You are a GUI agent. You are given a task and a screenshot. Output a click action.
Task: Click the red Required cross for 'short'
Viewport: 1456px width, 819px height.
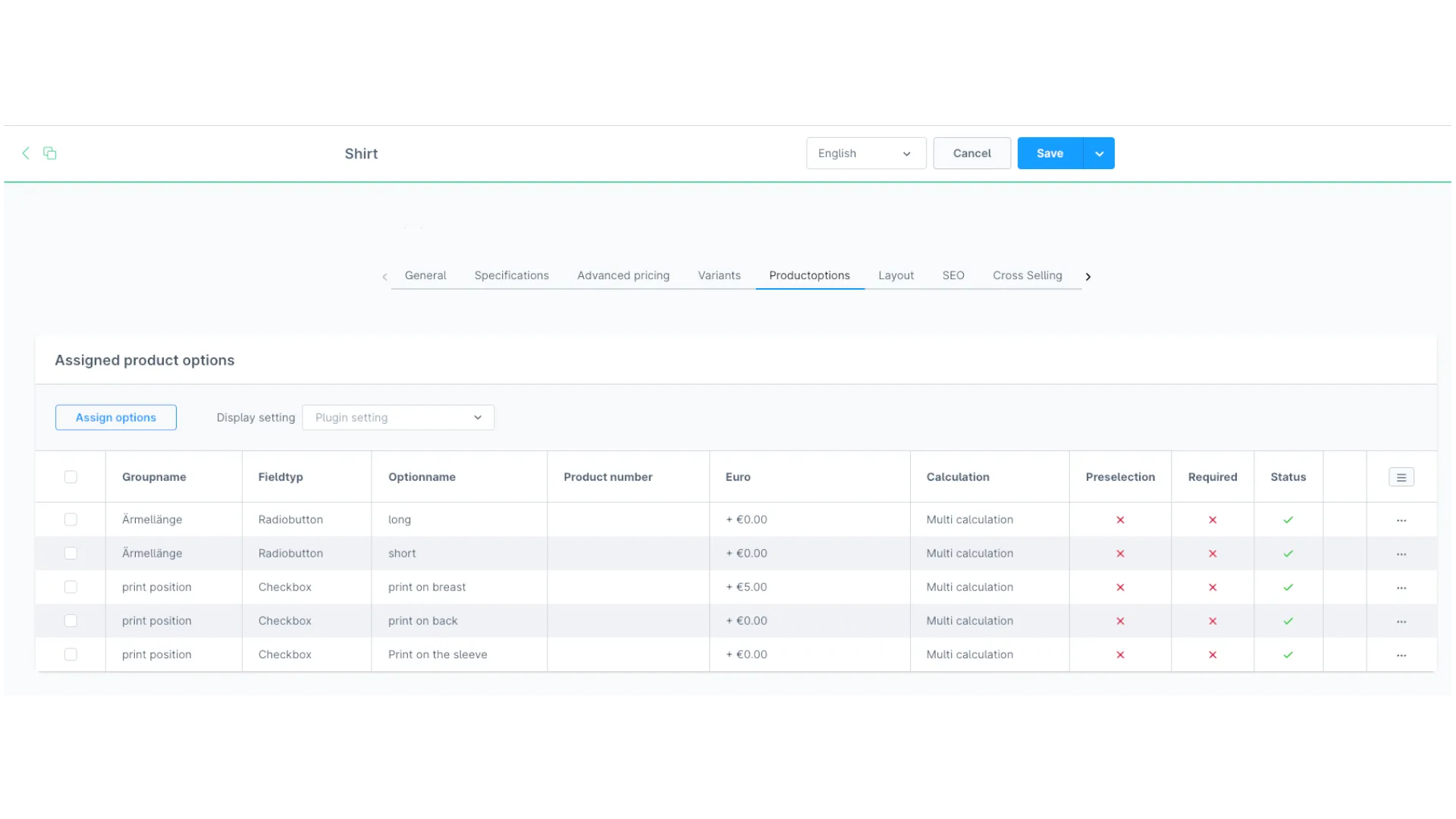pos(1213,554)
